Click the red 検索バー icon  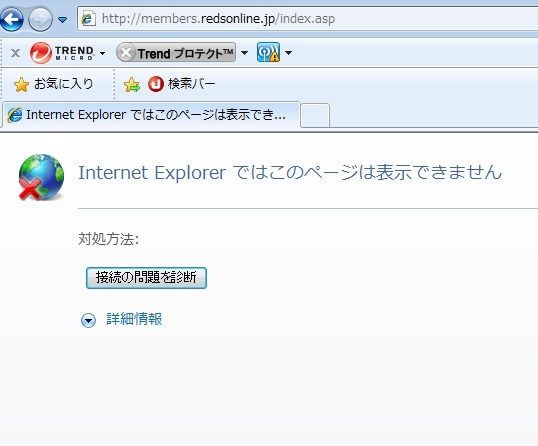156,84
